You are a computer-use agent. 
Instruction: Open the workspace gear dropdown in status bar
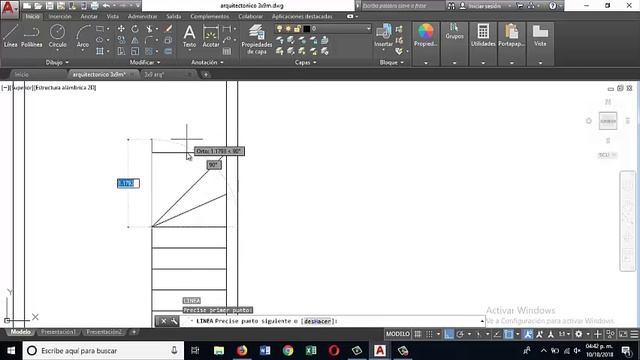pyautogui.click(x=588, y=334)
